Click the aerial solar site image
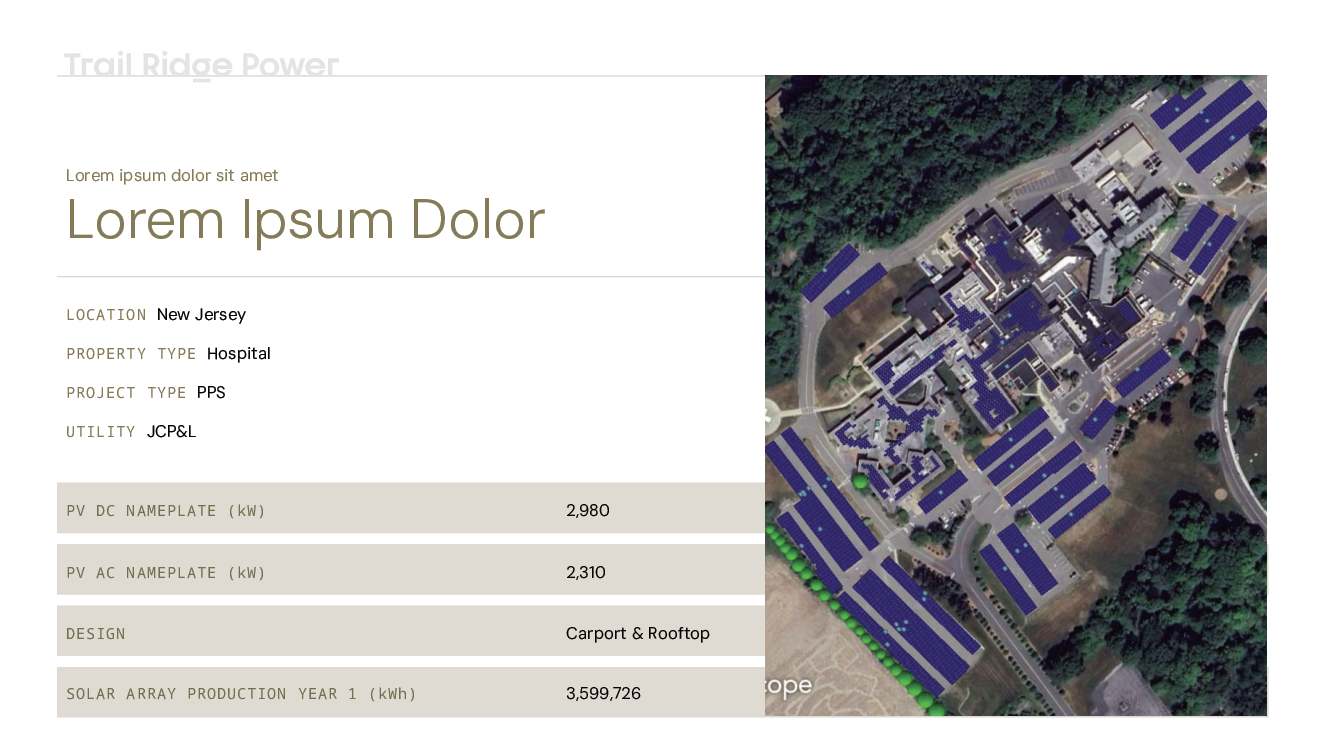This screenshot has width=1333, height=750. click(1015, 395)
